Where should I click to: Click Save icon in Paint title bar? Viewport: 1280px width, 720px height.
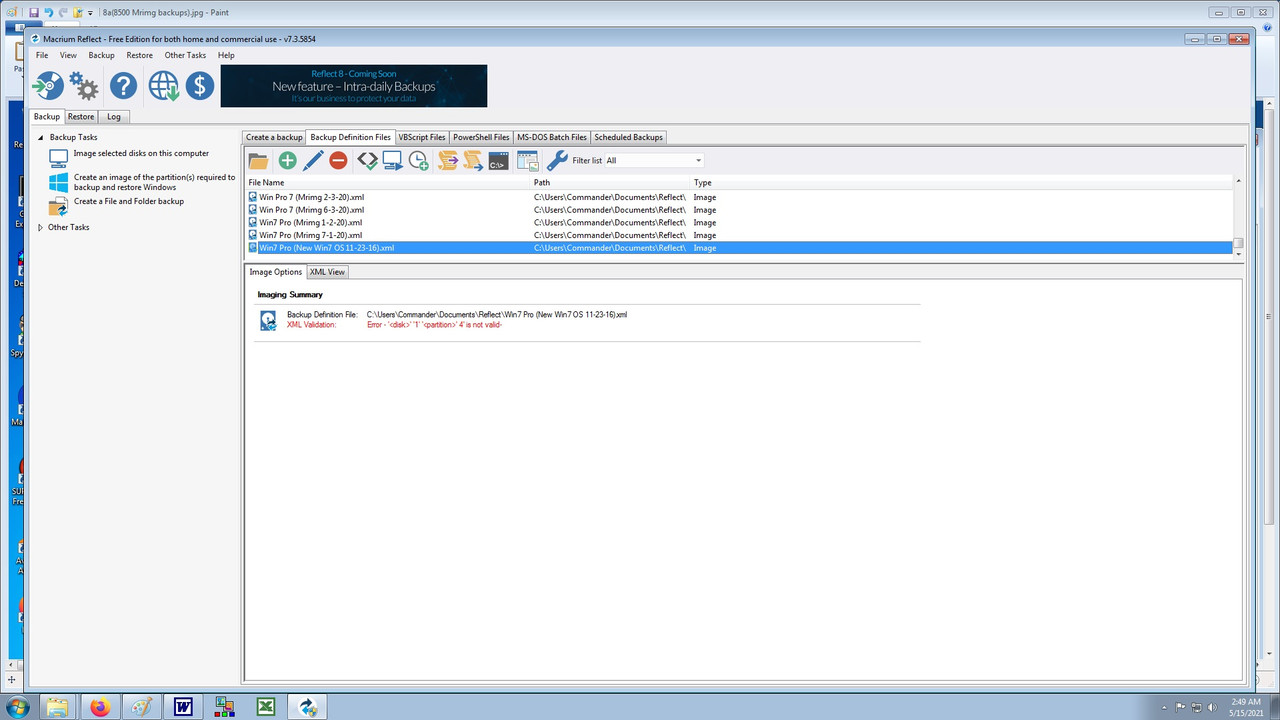click(x=33, y=12)
